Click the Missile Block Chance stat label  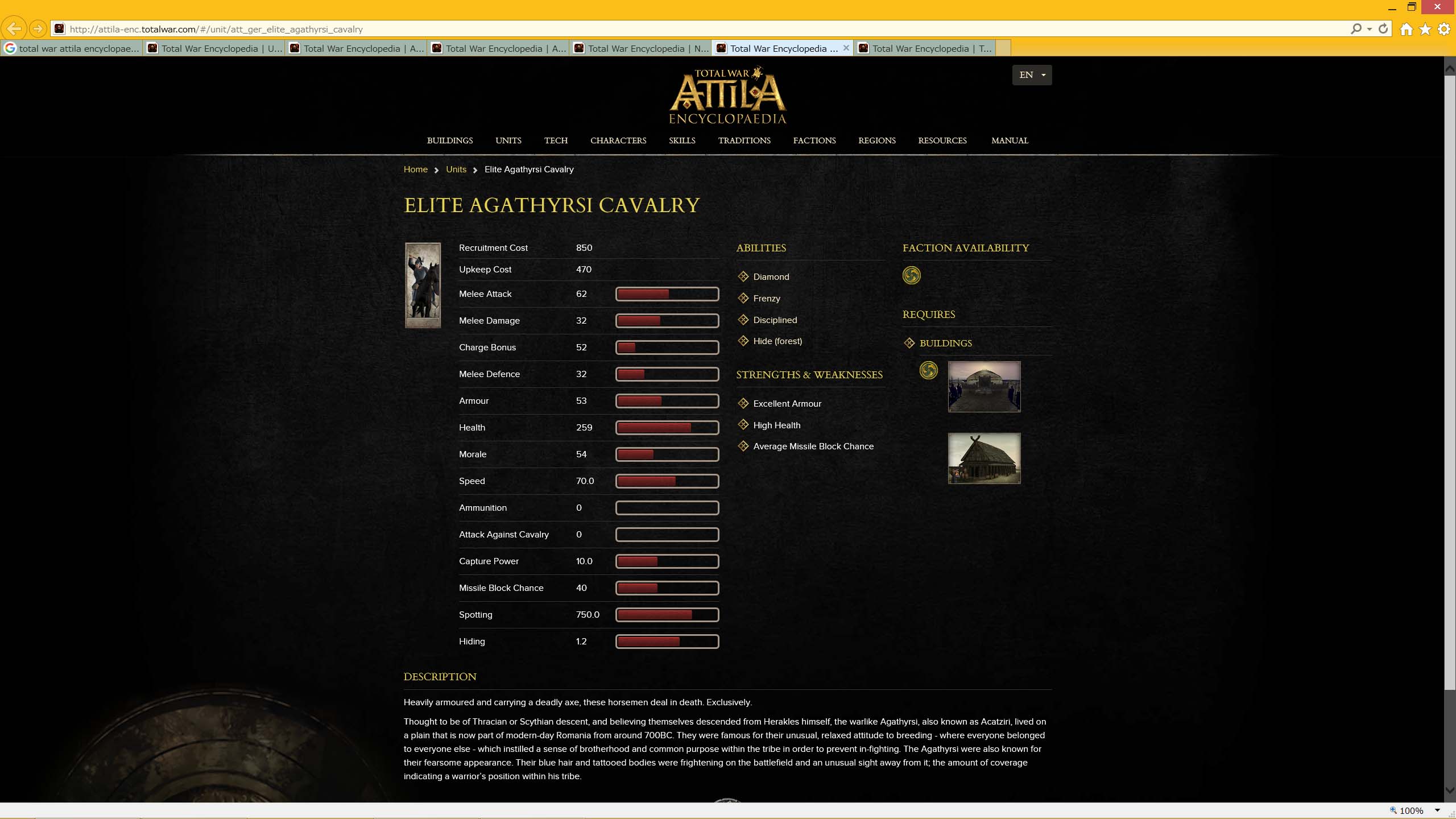tap(501, 588)
